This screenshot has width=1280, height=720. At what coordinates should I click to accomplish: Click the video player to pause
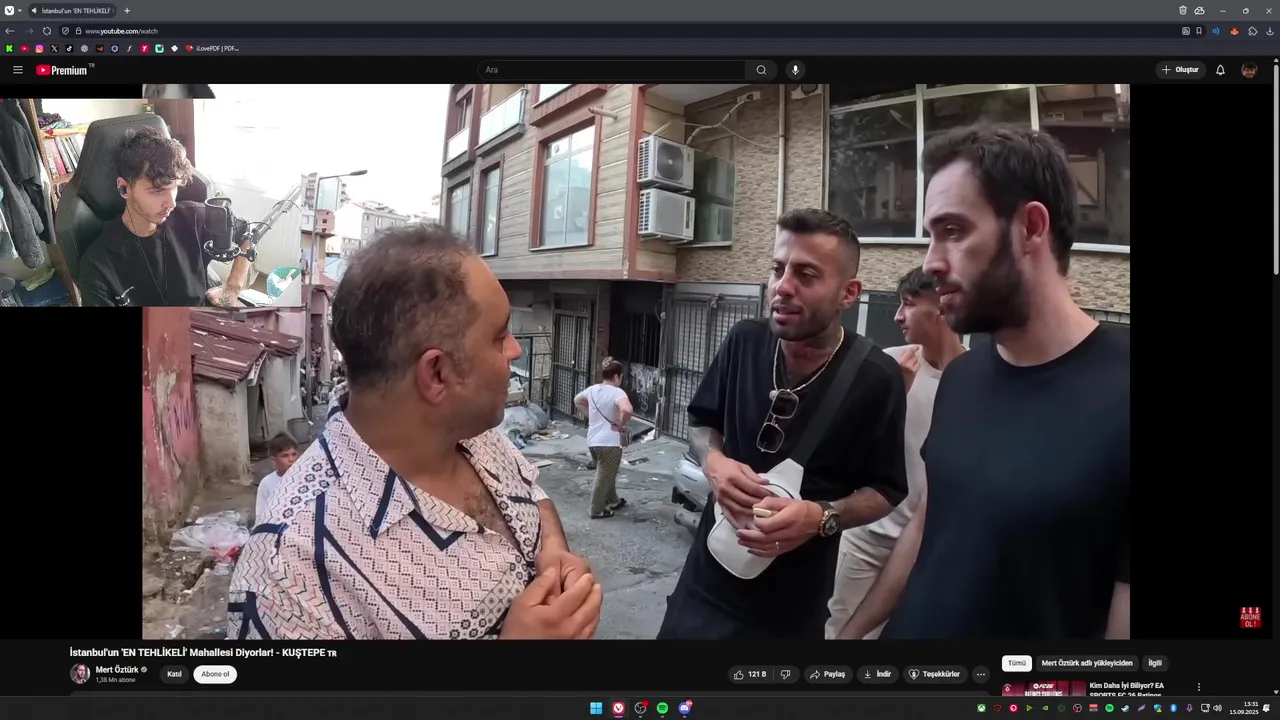click(636, 362)
